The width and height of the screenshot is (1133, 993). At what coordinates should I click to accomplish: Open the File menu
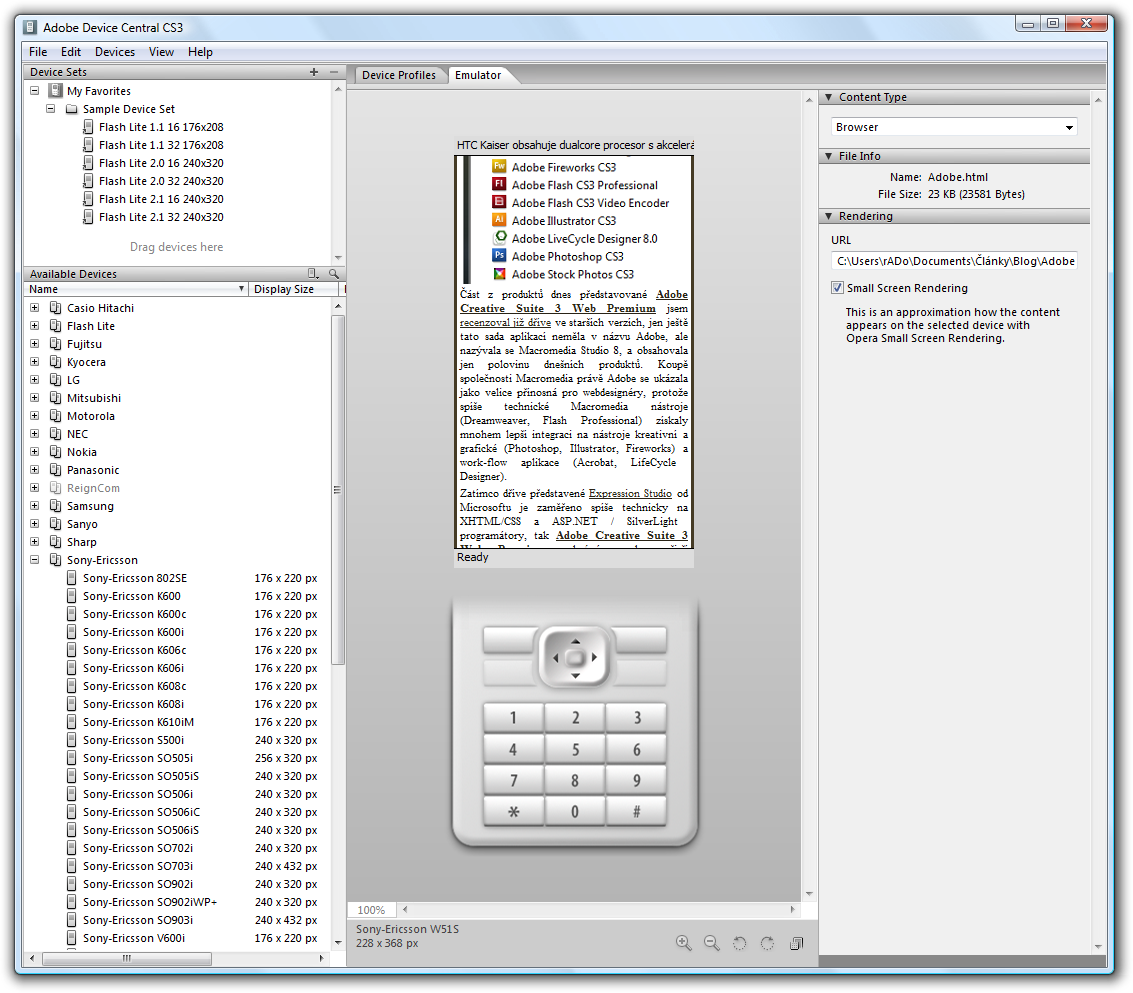point(38,52)
